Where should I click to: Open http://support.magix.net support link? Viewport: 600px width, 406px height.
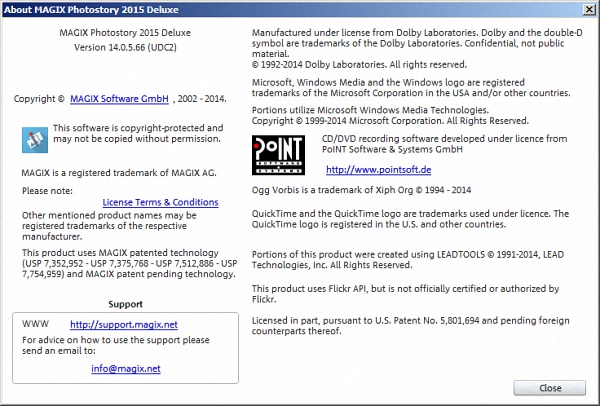click(124, 324)
